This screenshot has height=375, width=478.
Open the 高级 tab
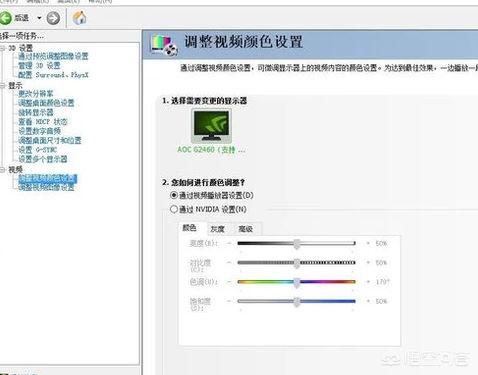coord(246,229)
